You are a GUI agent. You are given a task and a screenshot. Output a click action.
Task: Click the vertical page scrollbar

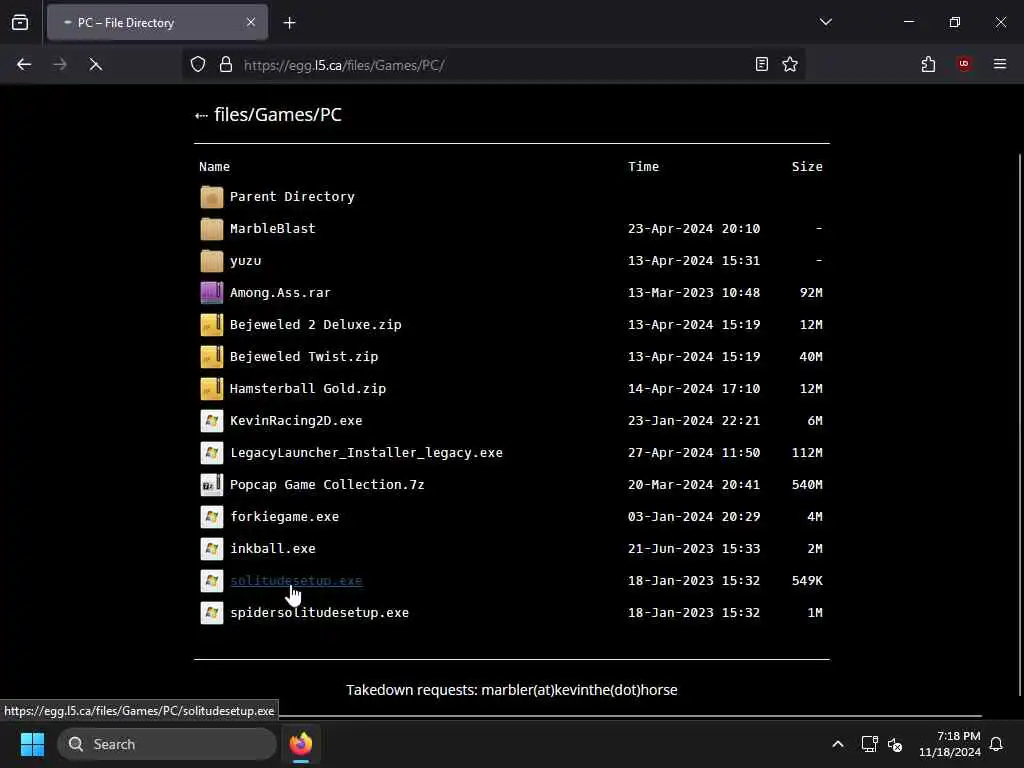pos(1020,424)
